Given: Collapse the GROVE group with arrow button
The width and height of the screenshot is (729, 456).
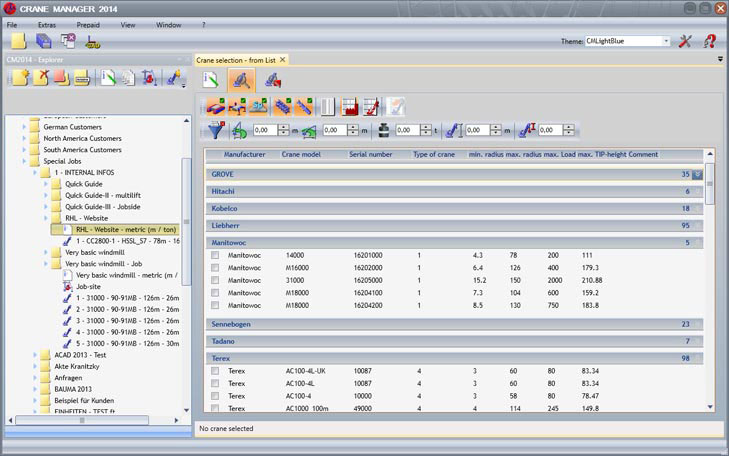Looking at the screenshot, I should coord(697,174).
